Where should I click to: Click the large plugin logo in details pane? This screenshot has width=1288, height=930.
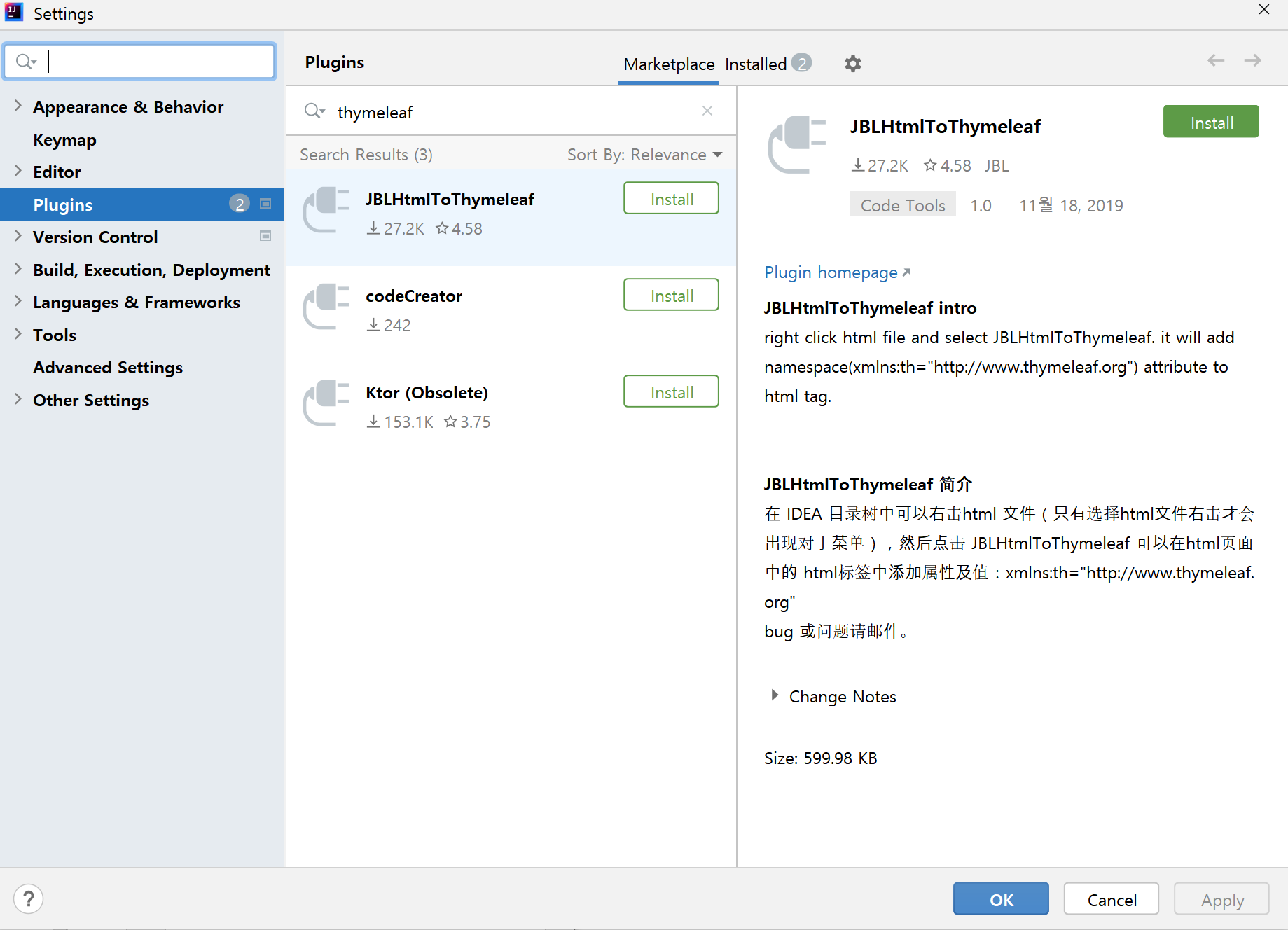pyautogui.click(x=797, y=144)
